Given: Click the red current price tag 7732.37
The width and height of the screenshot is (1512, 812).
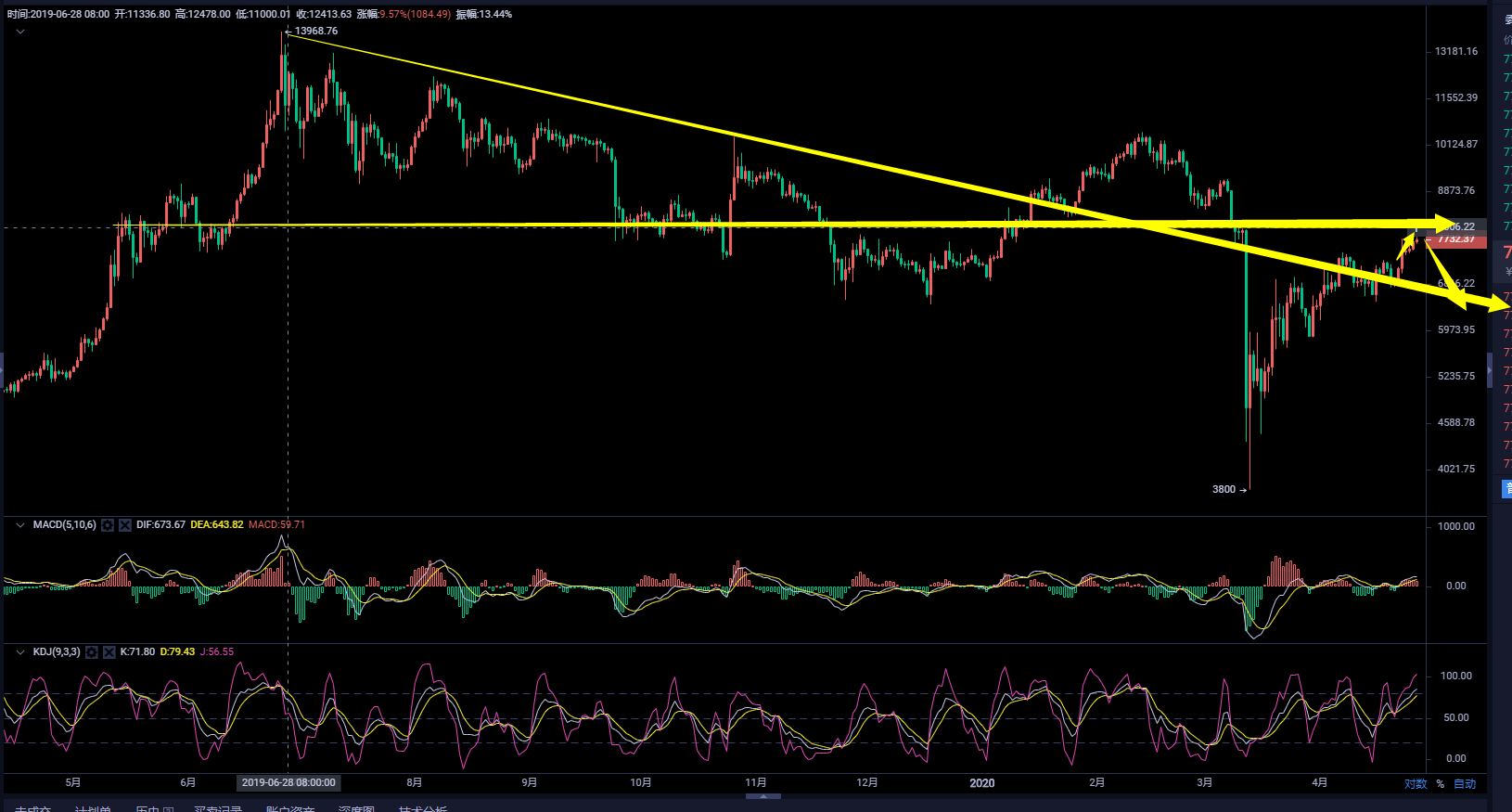Looking at the screenshot, I should (1457, 240).
